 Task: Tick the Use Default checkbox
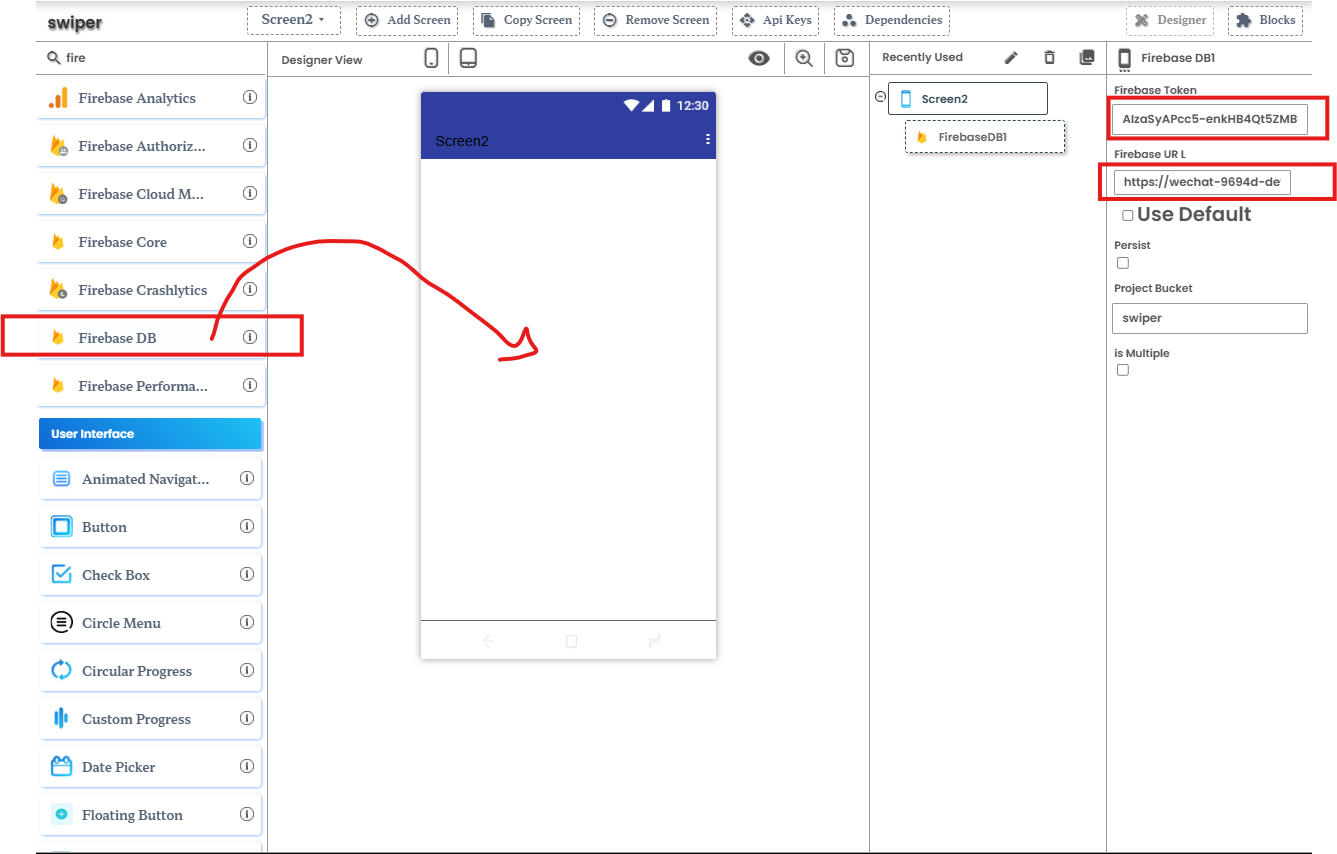pos(1128,215)
